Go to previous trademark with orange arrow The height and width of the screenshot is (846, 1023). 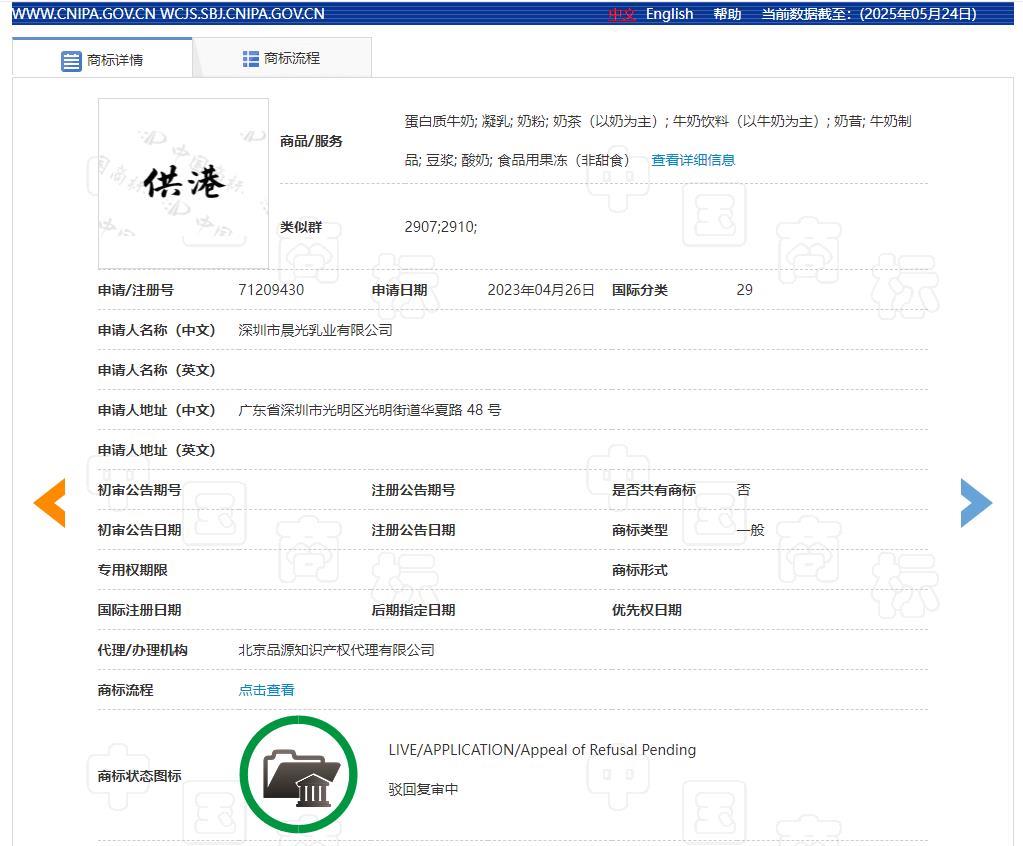coord(50,502)
